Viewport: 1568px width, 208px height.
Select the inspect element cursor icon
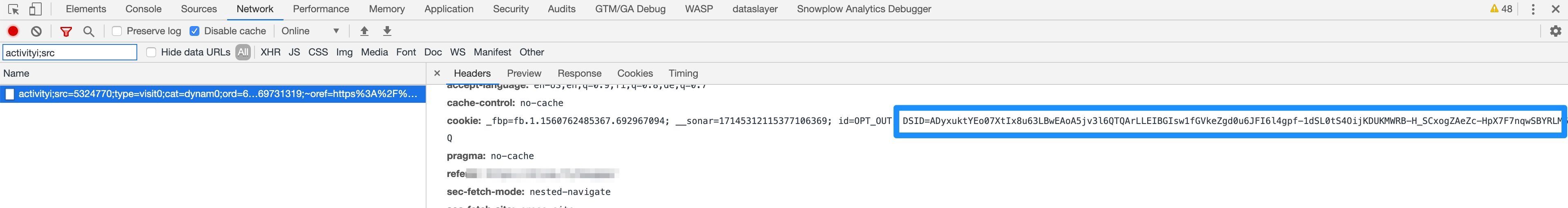(13, 9)
